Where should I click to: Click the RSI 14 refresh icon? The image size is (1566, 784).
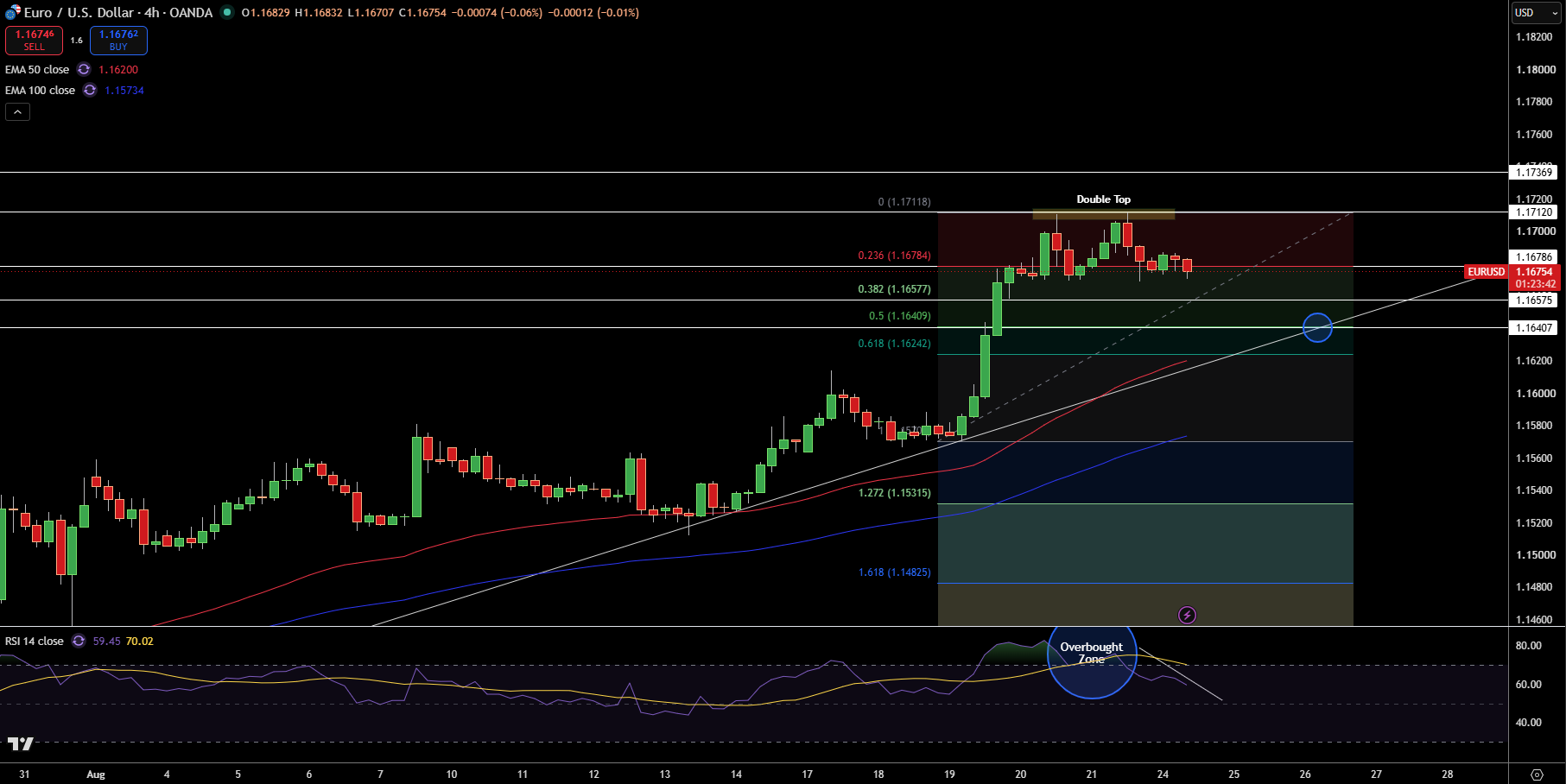click(79, 641)
